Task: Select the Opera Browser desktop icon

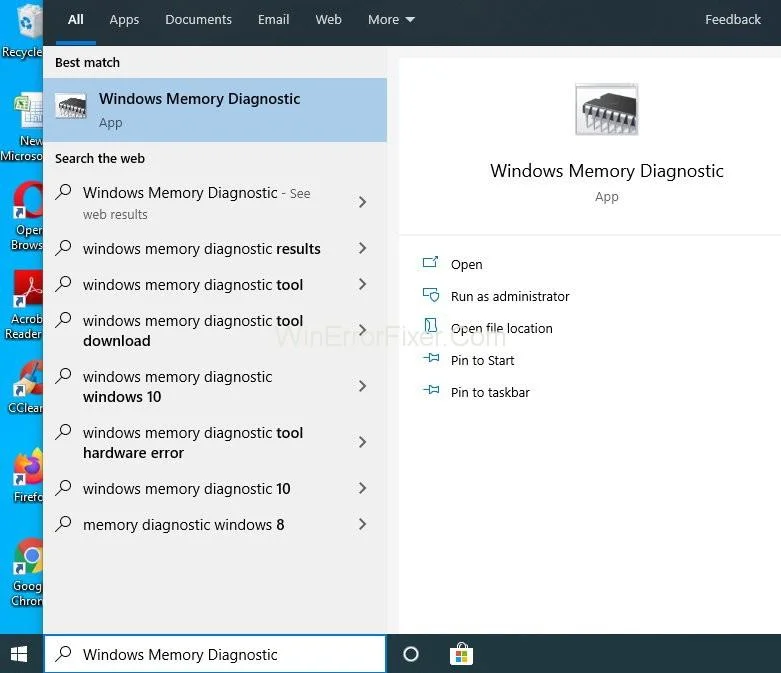Action: (x=25, y=216)
